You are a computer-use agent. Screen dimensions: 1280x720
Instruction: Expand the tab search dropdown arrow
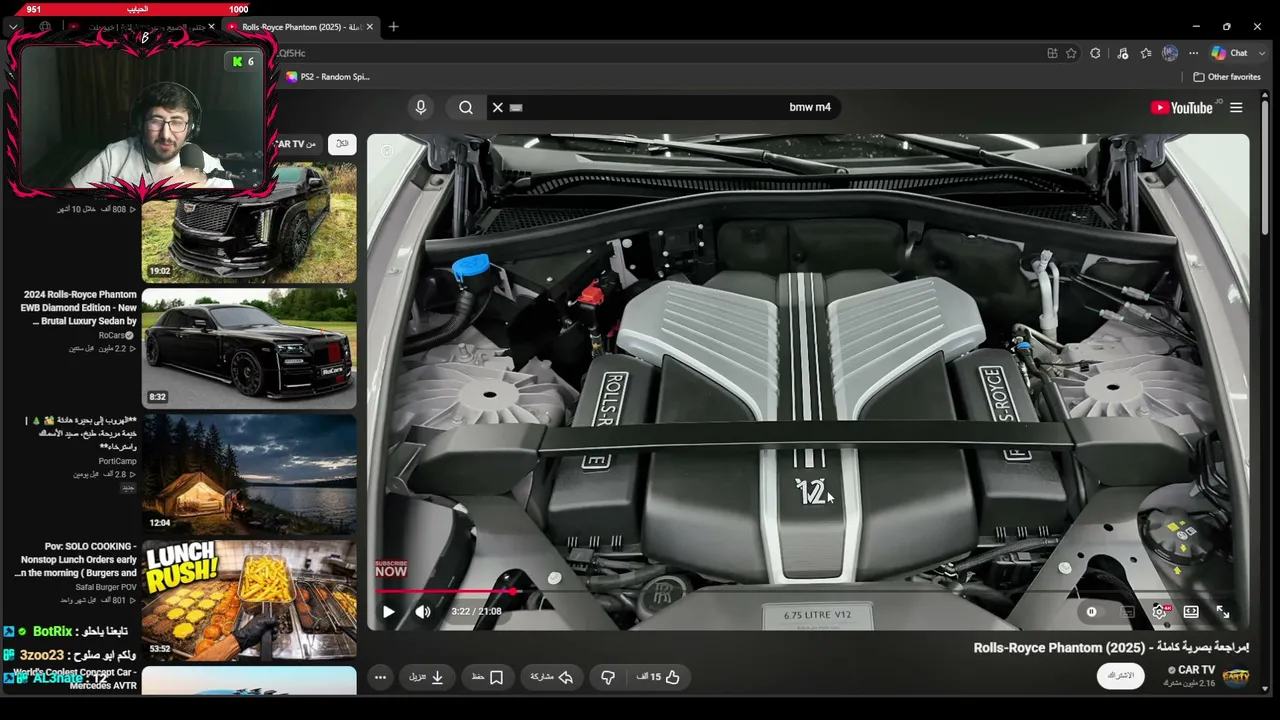coord(13,27)
